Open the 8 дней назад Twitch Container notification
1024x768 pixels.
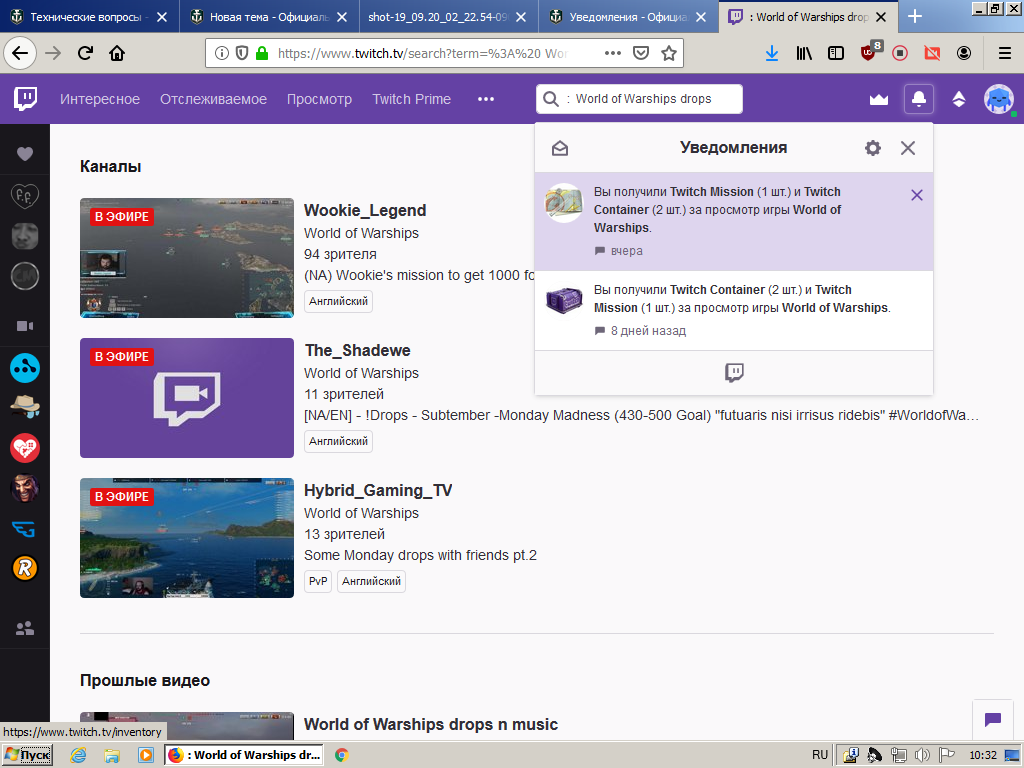click(733, 310)
